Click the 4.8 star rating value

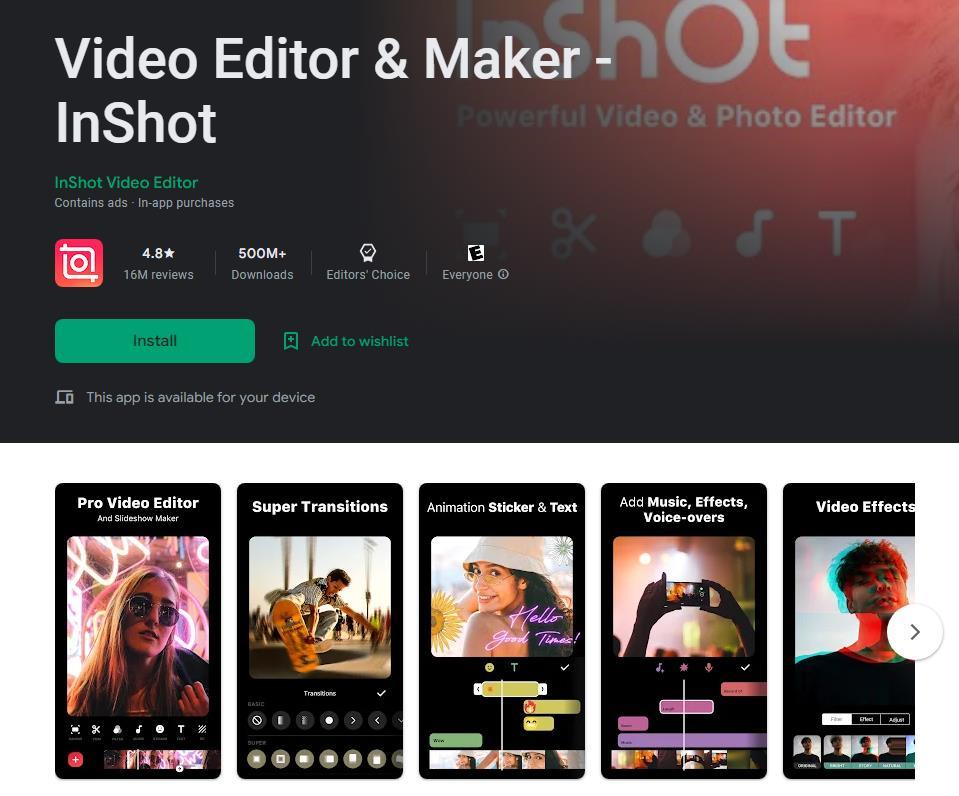[x=158, y=253]
